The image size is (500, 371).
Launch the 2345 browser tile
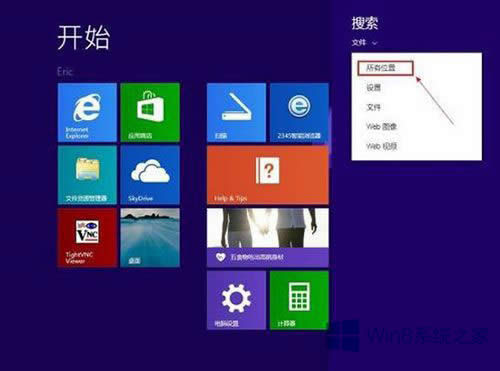click(x=299, y=113)
